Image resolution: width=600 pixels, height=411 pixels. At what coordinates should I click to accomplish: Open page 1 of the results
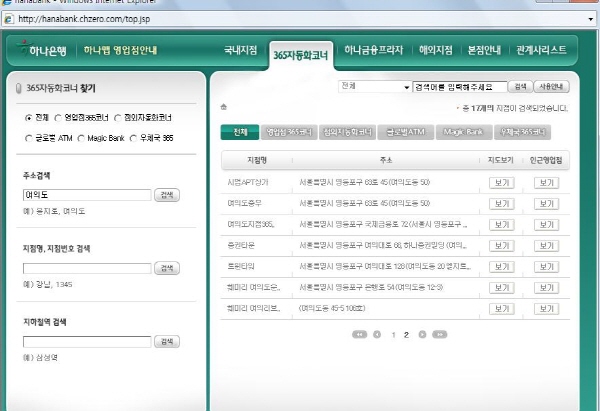(x=393, y=334)
